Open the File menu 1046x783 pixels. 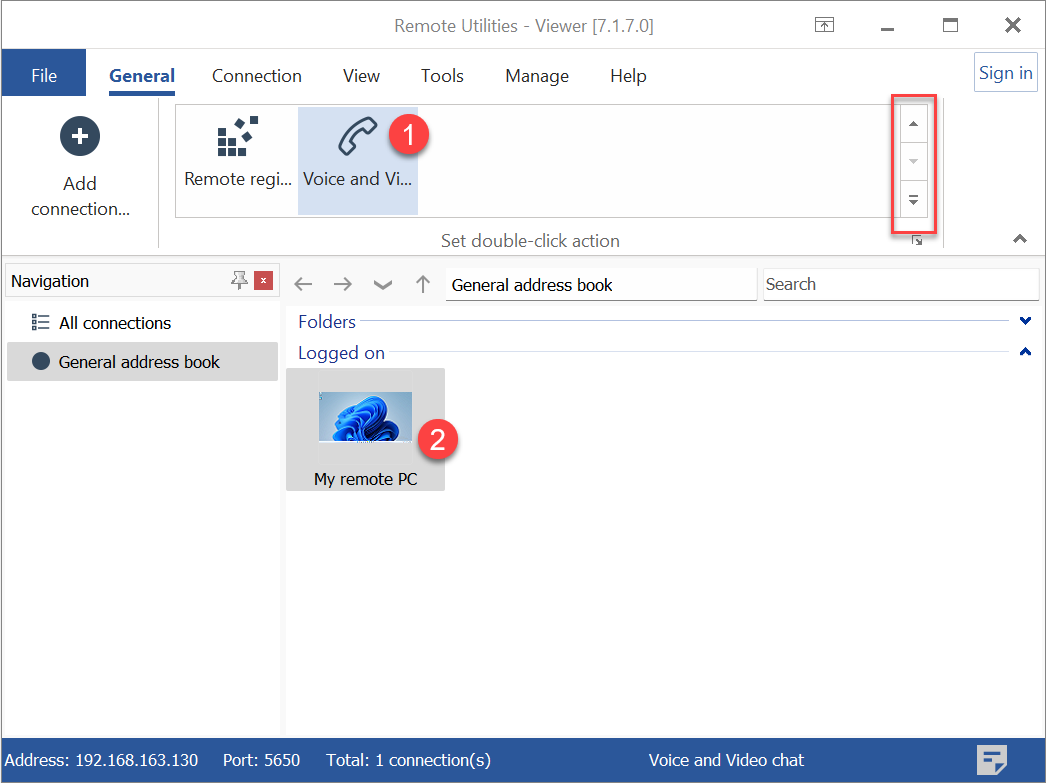44,76
